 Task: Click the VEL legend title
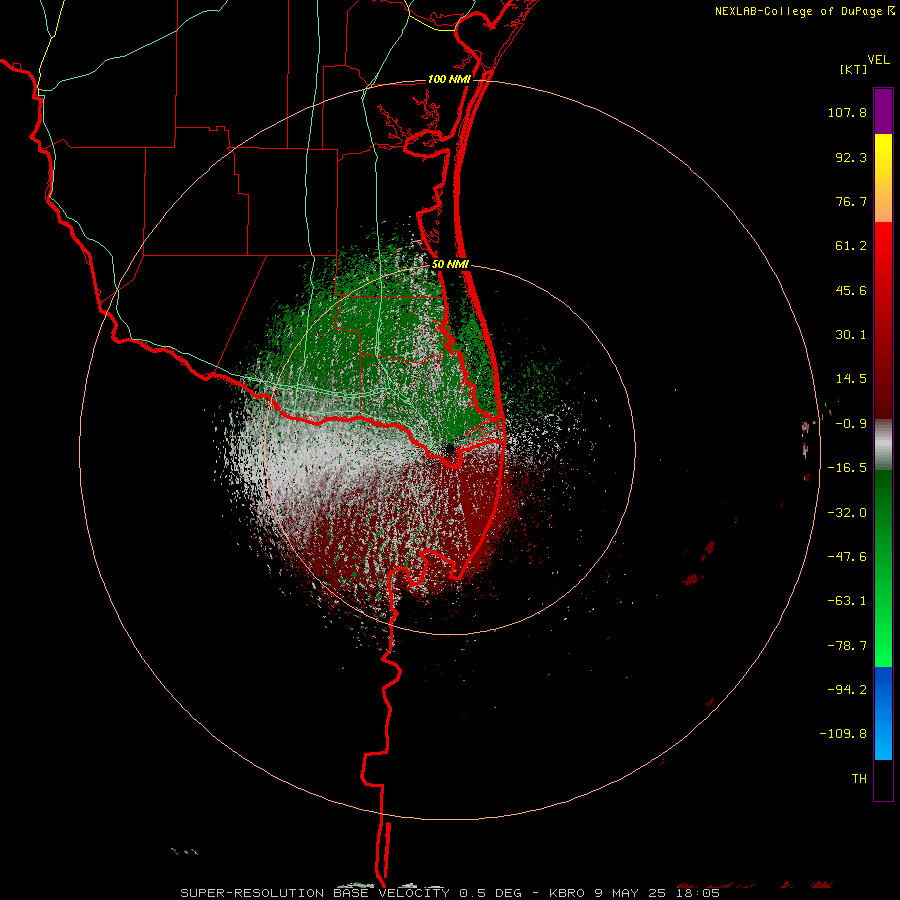[878, 60]
